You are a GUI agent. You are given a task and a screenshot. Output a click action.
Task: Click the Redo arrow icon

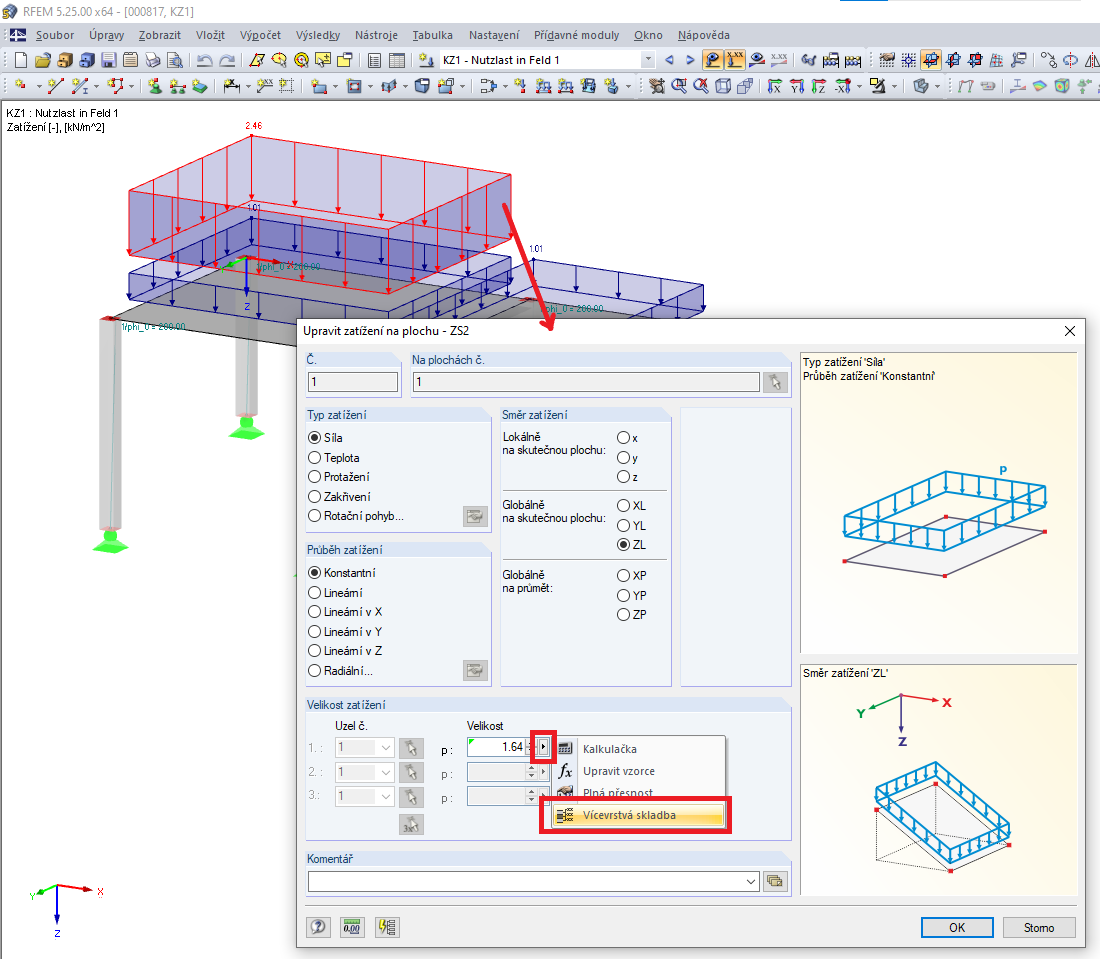[x=227, y=60]
